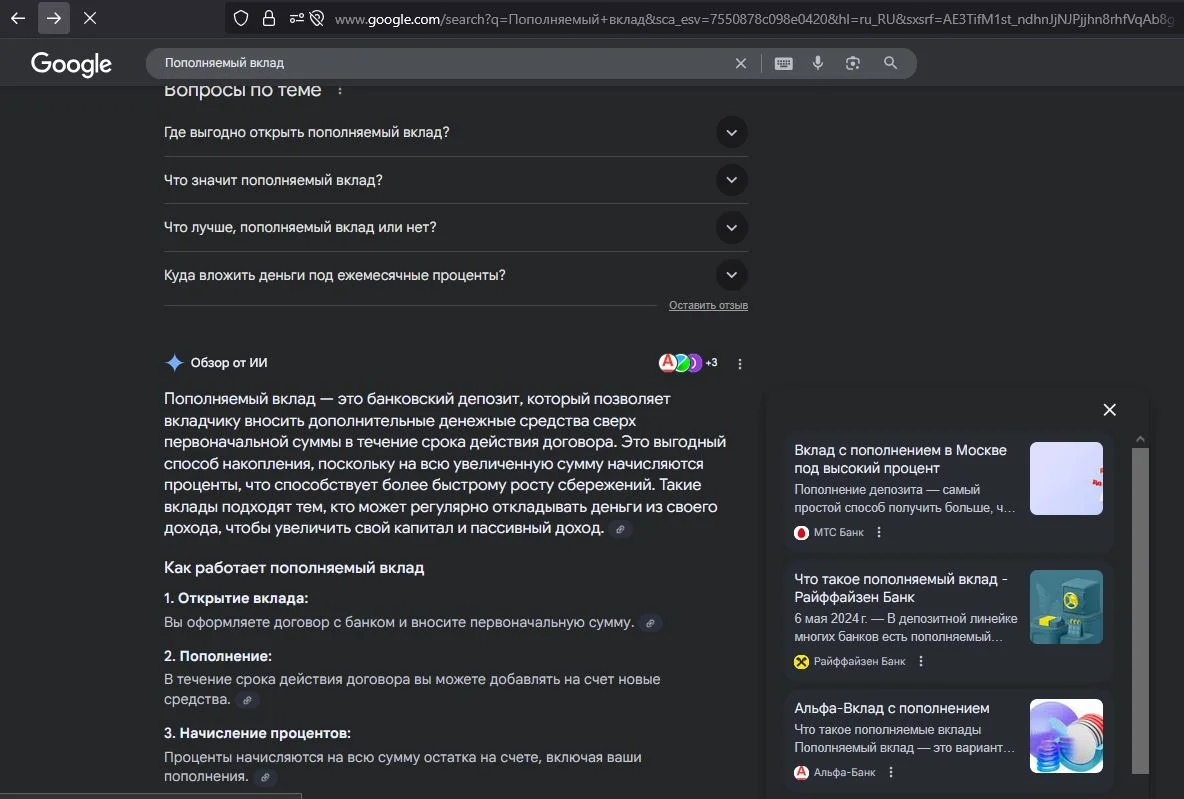Click the Райффайзен Банк article thumbnail
Image resolution: width=1184 pixels, height=799 pixels.
point(1066,607)
